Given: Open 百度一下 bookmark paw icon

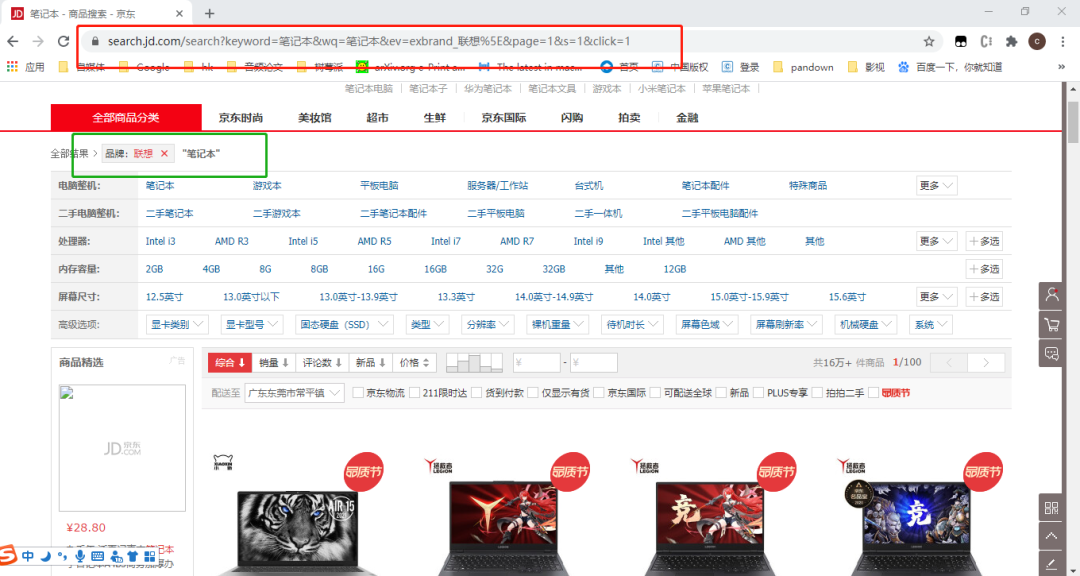Looking at the screenshot, I should click(x=904, y=67).
